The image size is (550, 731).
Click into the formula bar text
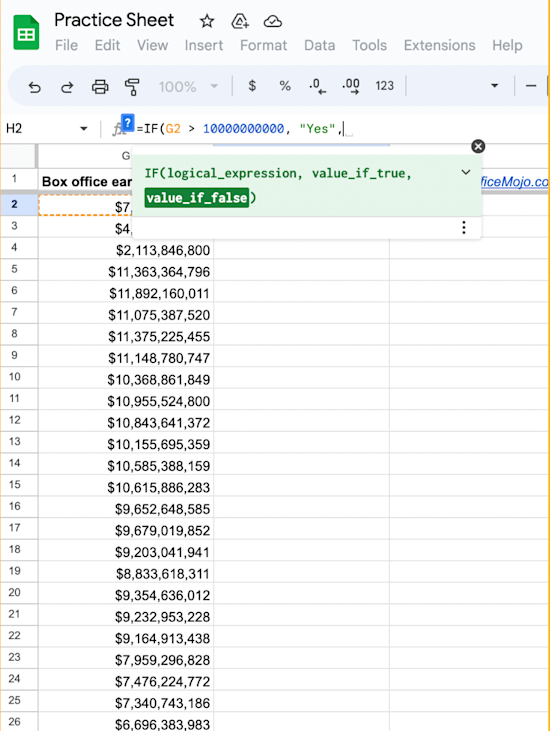pos(240,129)
